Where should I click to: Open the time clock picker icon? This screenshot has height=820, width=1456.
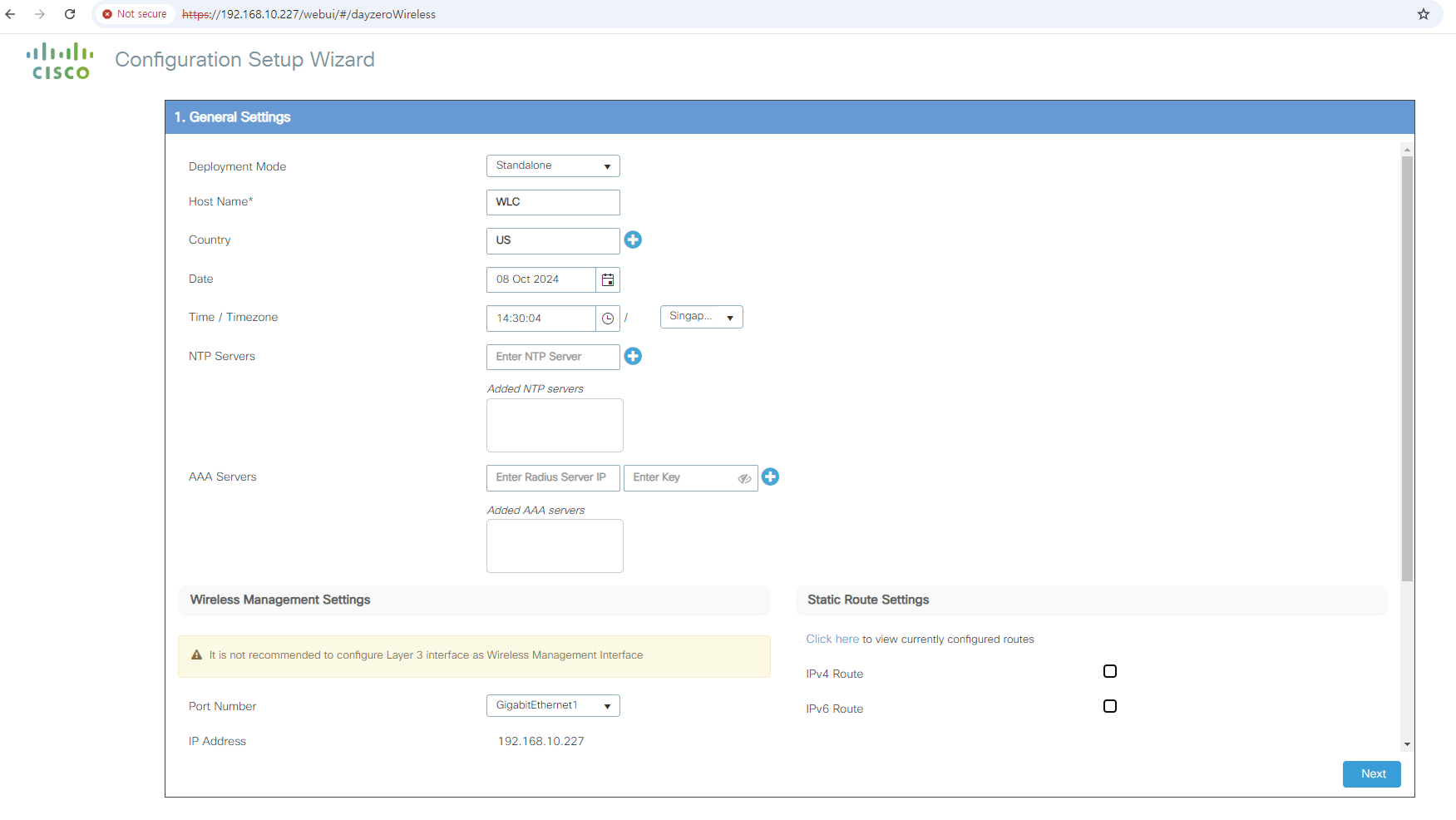[x=608, y=319]
